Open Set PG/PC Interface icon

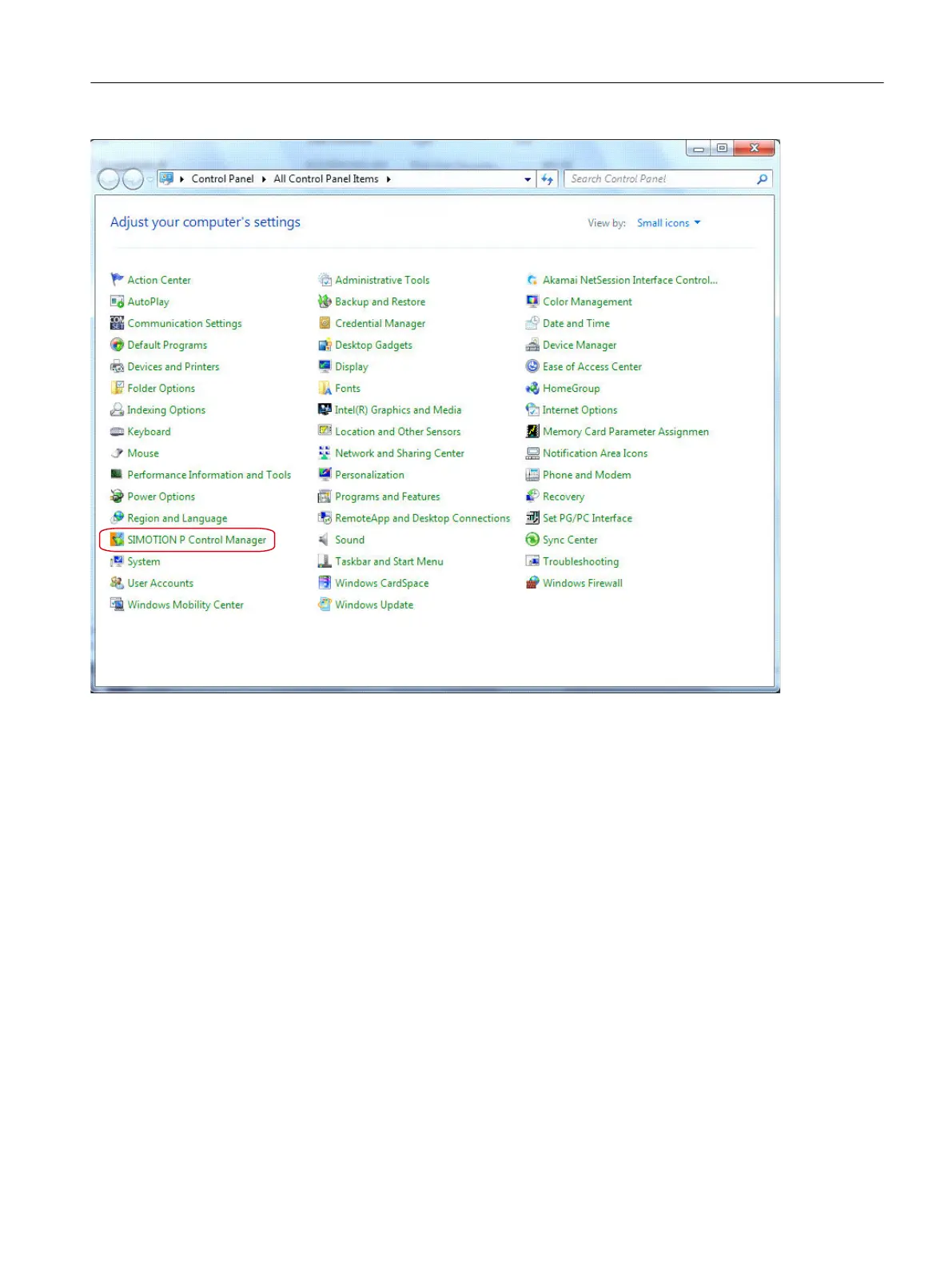[x=532, y=518]
